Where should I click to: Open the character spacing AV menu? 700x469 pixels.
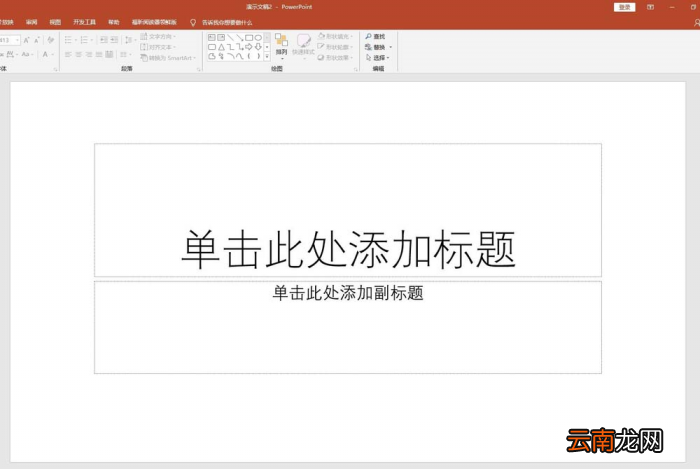tap(12, 54)
